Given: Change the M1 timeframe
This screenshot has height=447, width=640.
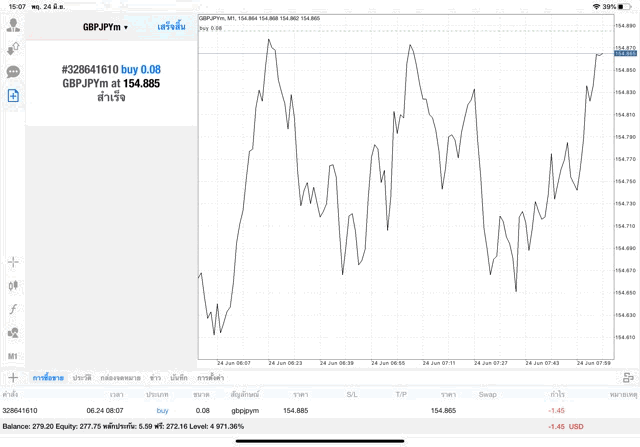Looking at the screenshot, I should [x=13, y=356].
